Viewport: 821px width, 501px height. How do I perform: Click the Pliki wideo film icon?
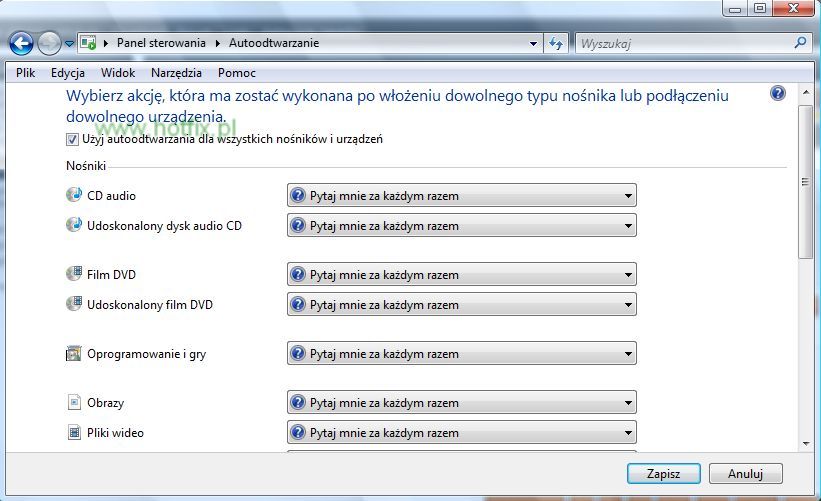click(x=74, y=433)
